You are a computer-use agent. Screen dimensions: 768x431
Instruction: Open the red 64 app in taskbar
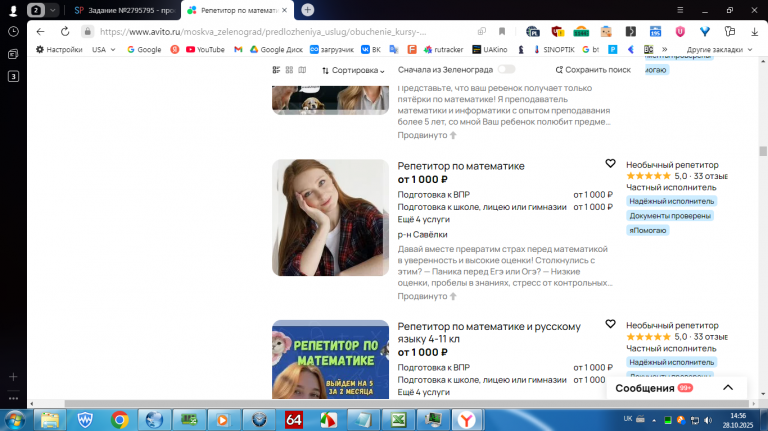294,420
